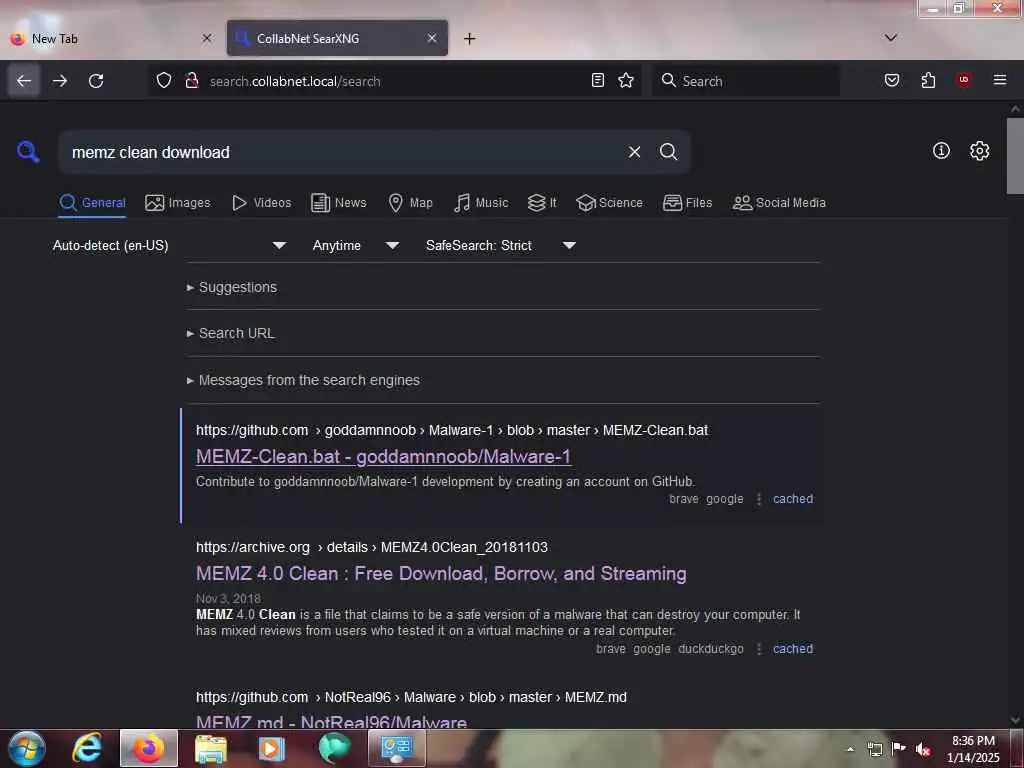The image size is (1024, 768).
Task: Click the SearXNG logo magnifier
Action: click(28, 152)
